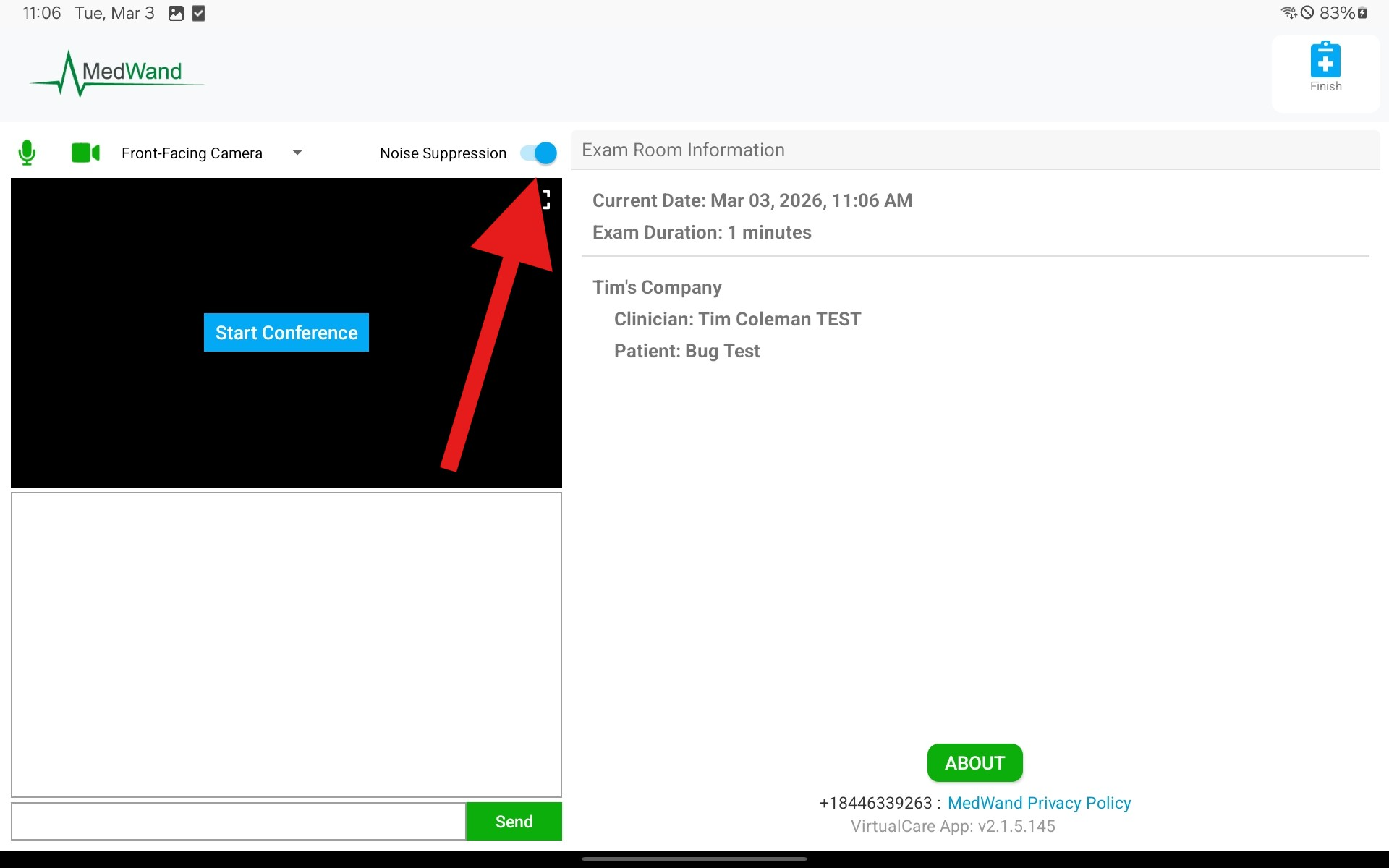The image size is (1389, 868).
Task: Click the Exam Room Information header
Action: [x=683, y=150]
